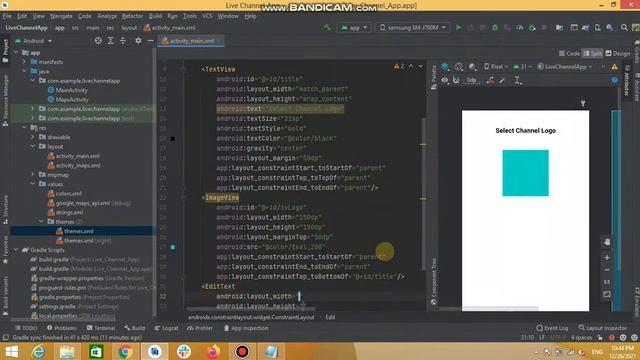Click collapse all icon in project panel
Image resolution: width=640 pixels, height=360 pixels.
point(123,41)
